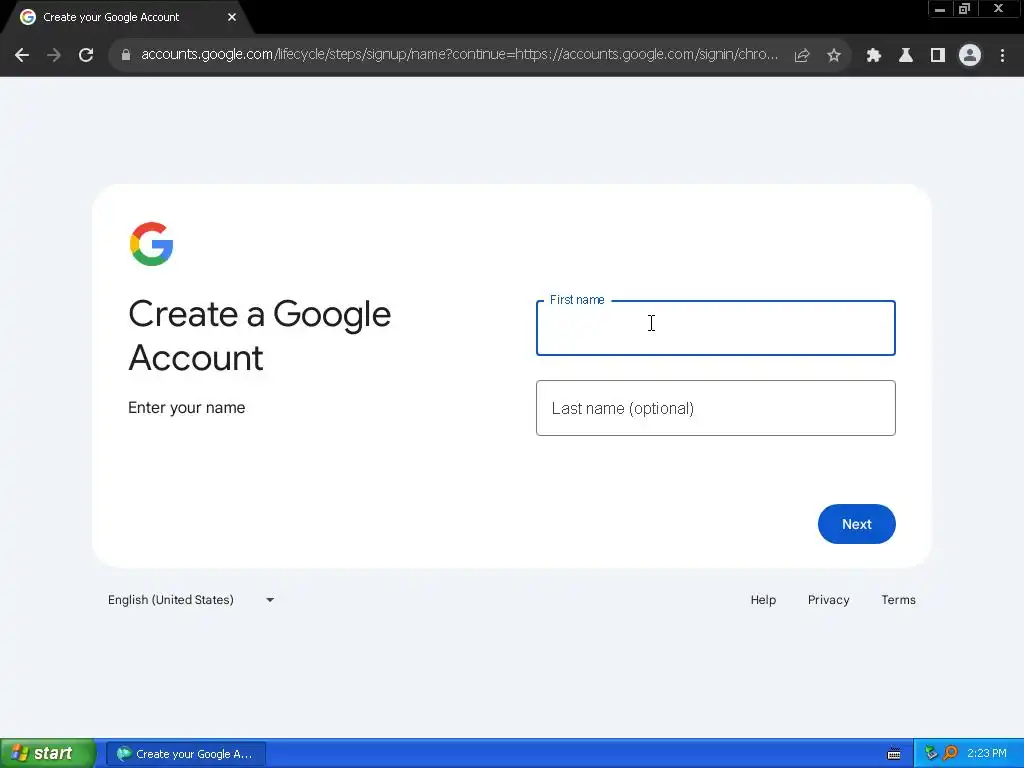Click the 2:23 PM clock
Image resolution: width=1024 pixels, height=768 pixels.
coord(987,753)
